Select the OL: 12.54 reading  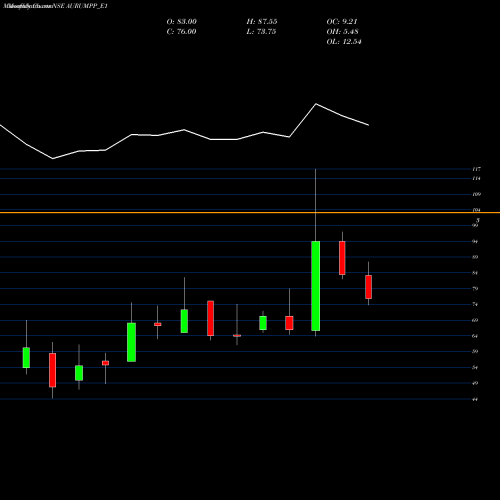[344, 42]
